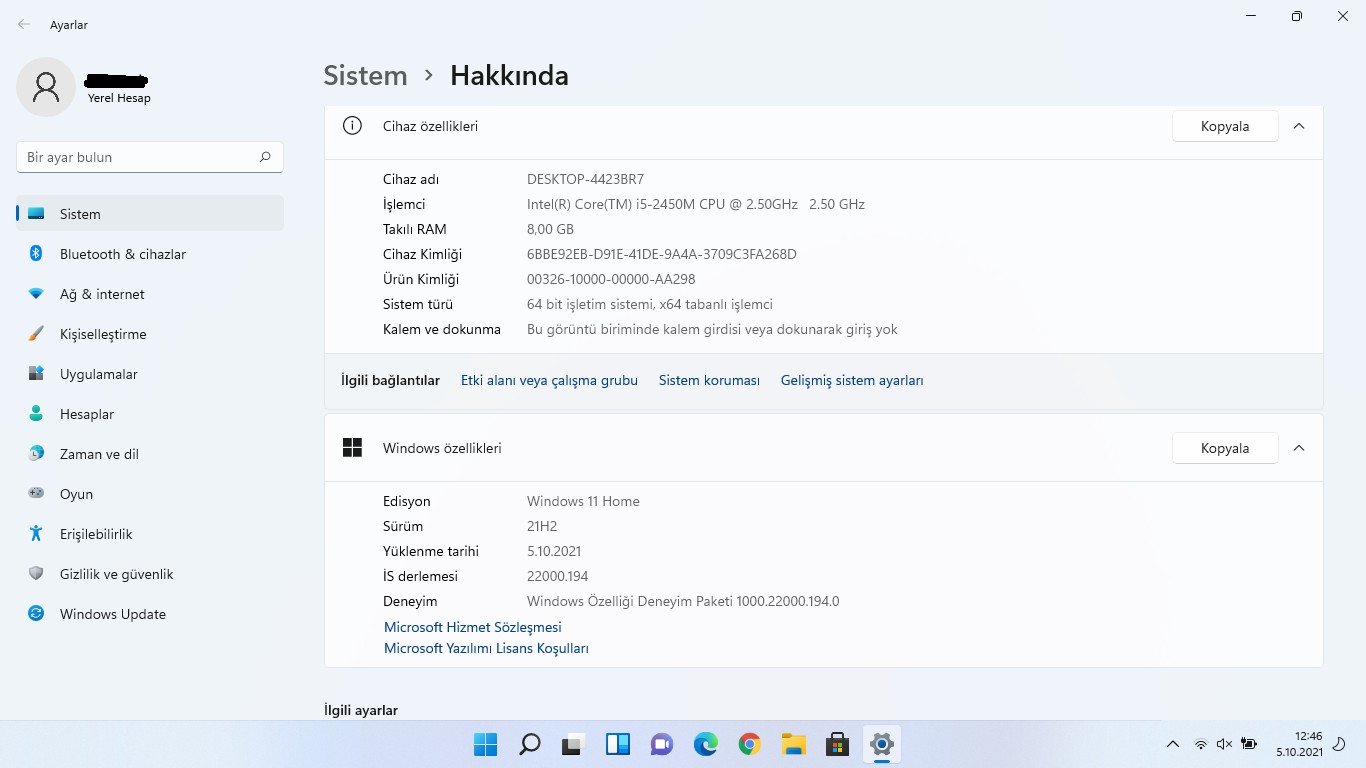Open taskbar Search

(x=529, y=744)
